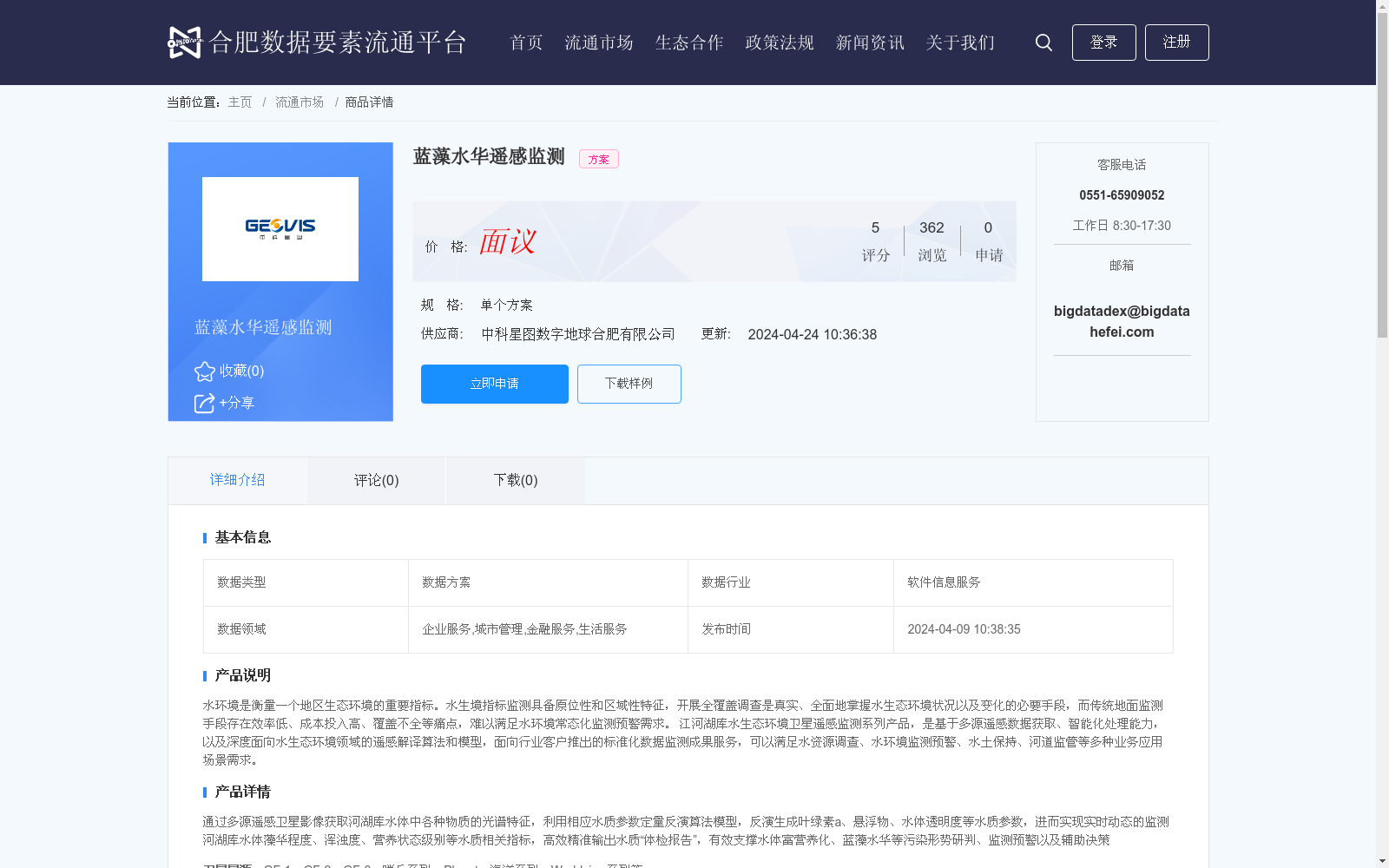
Task: Open the 流通市场 navigation menu
Action: [599, 42]
